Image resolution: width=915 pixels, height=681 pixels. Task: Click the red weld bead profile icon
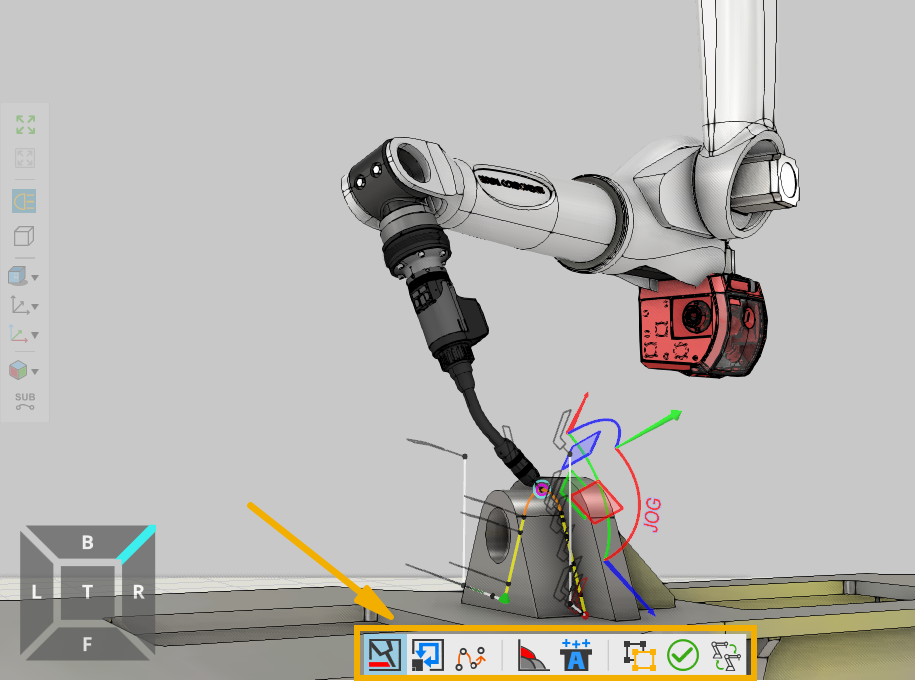[533, 655]
